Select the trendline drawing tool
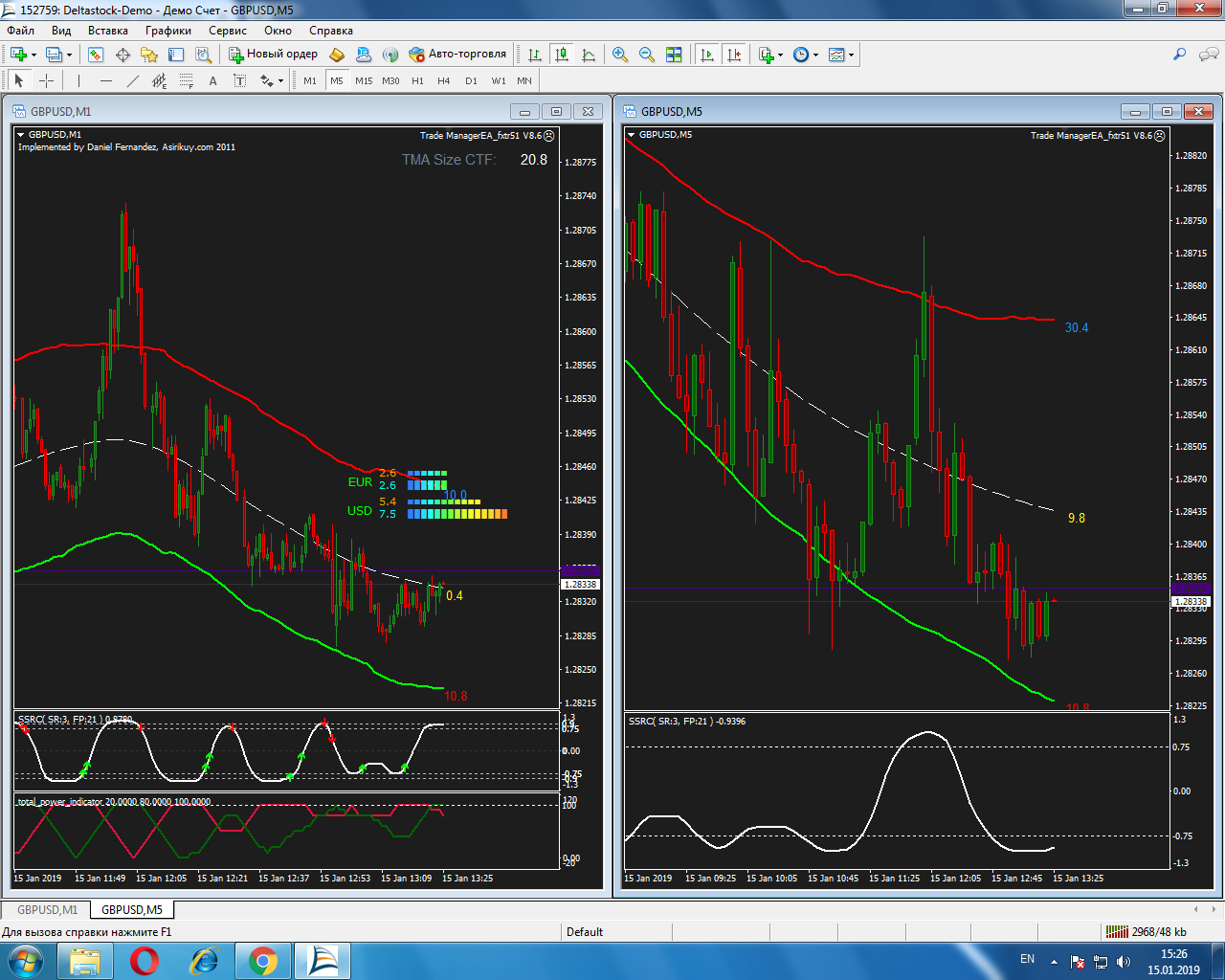 click(x=133, y=80)
